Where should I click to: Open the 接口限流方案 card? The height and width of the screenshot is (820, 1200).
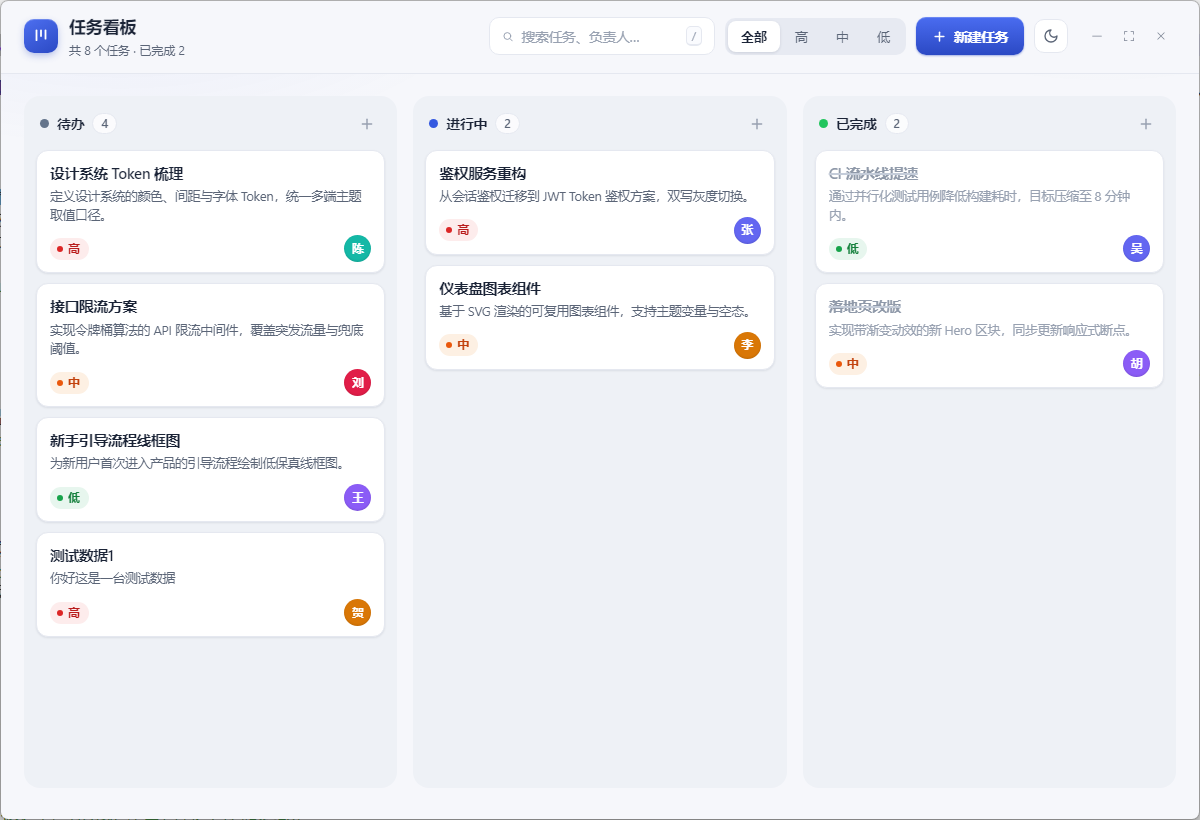[x=210, y=345]
